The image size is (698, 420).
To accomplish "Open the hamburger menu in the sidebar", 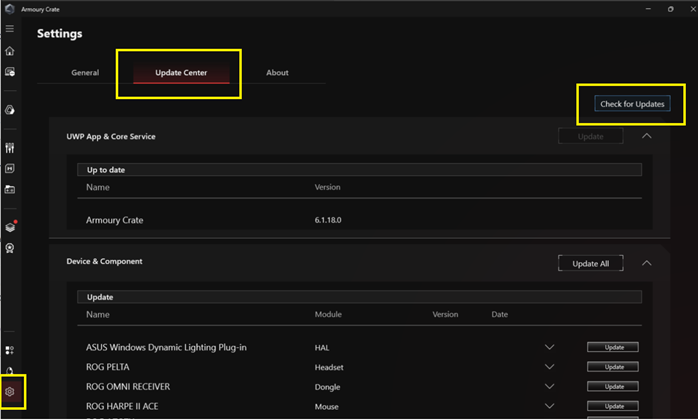I will (x=9, y=29).
